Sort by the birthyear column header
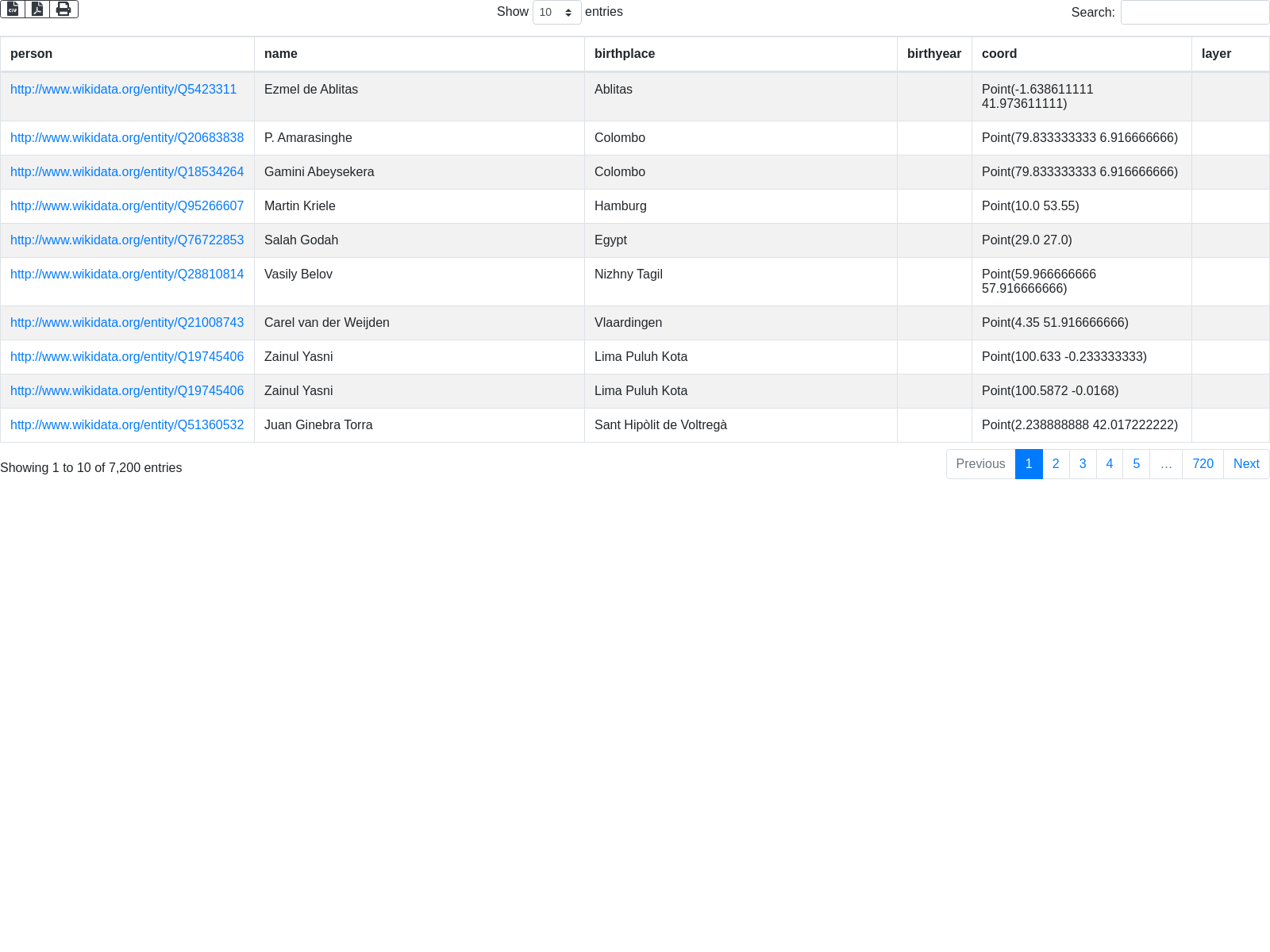Image resolution: width=1270 pixels, height=952 pixels. click(x=933, y=54)
